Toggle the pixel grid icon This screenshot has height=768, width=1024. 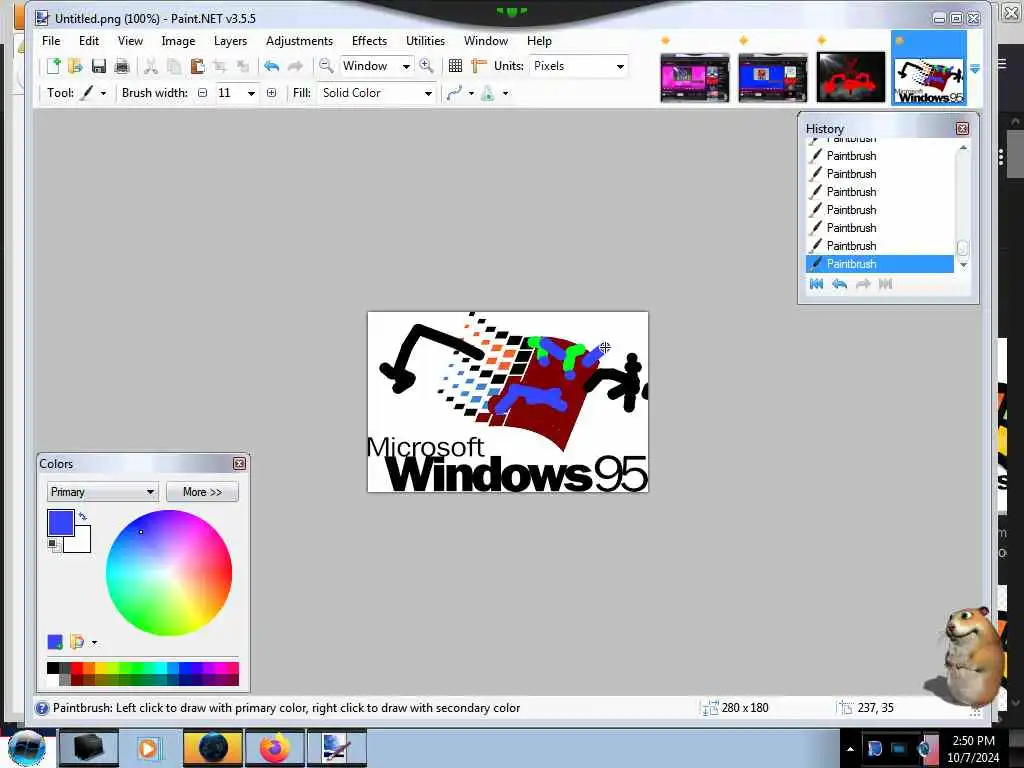coord(455,66)
